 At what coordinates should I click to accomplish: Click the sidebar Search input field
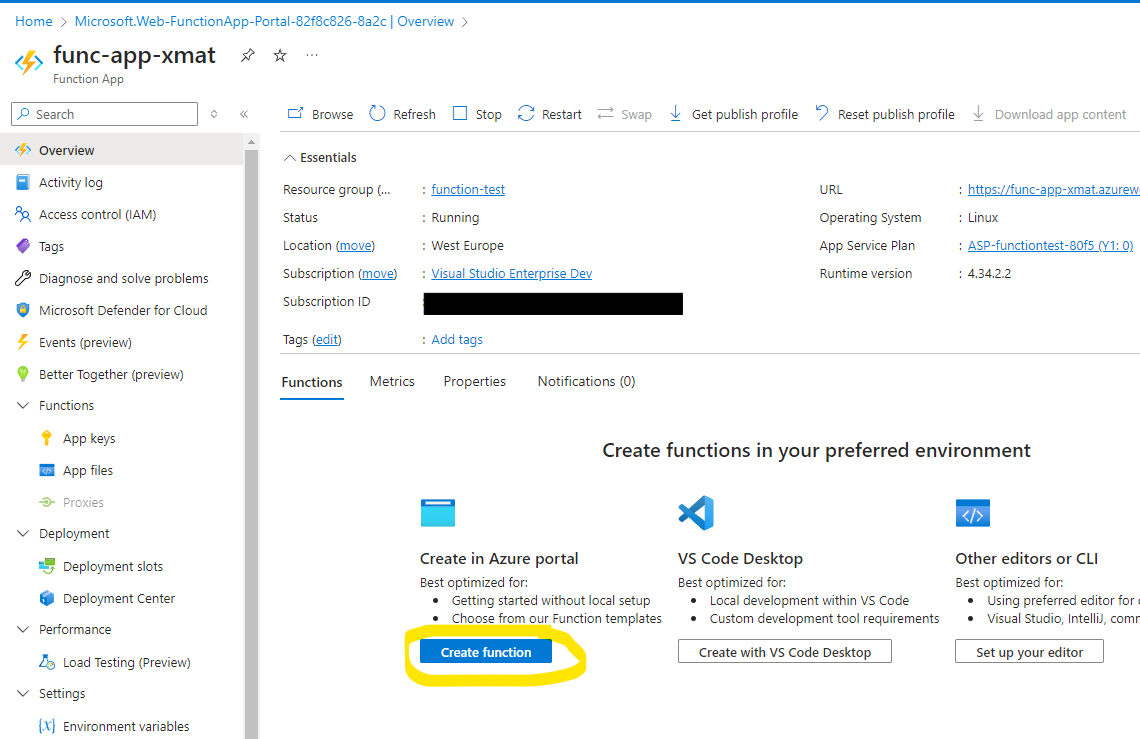pos(105,114)
